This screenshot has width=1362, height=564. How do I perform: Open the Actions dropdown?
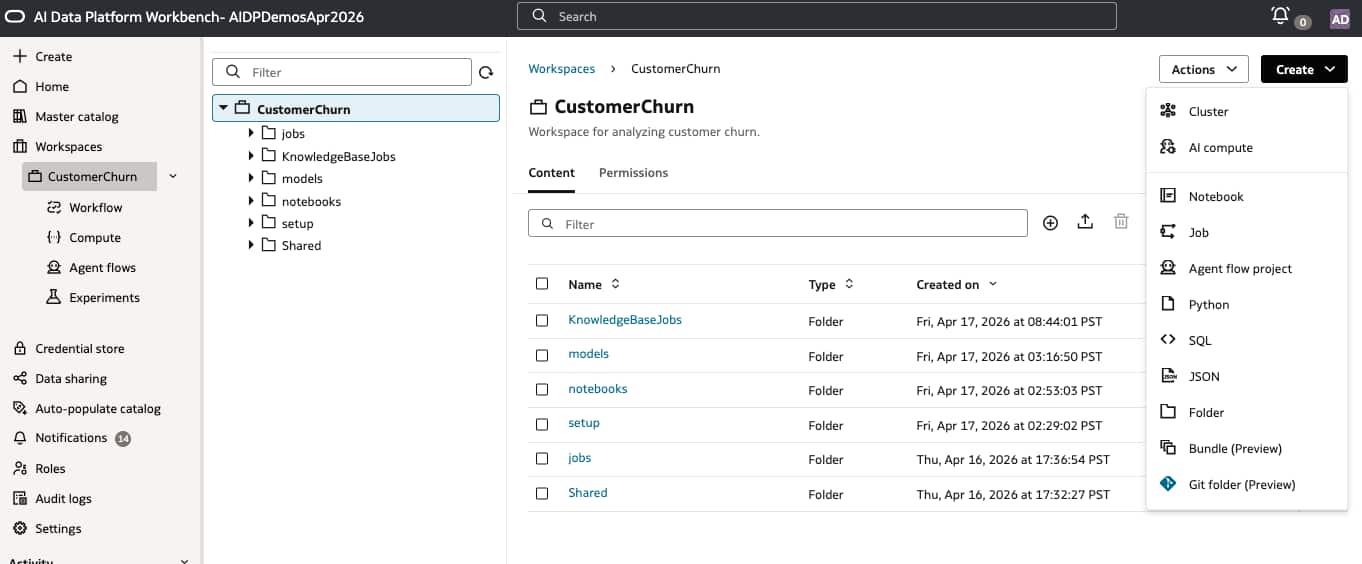click(x=1204, y=69)
